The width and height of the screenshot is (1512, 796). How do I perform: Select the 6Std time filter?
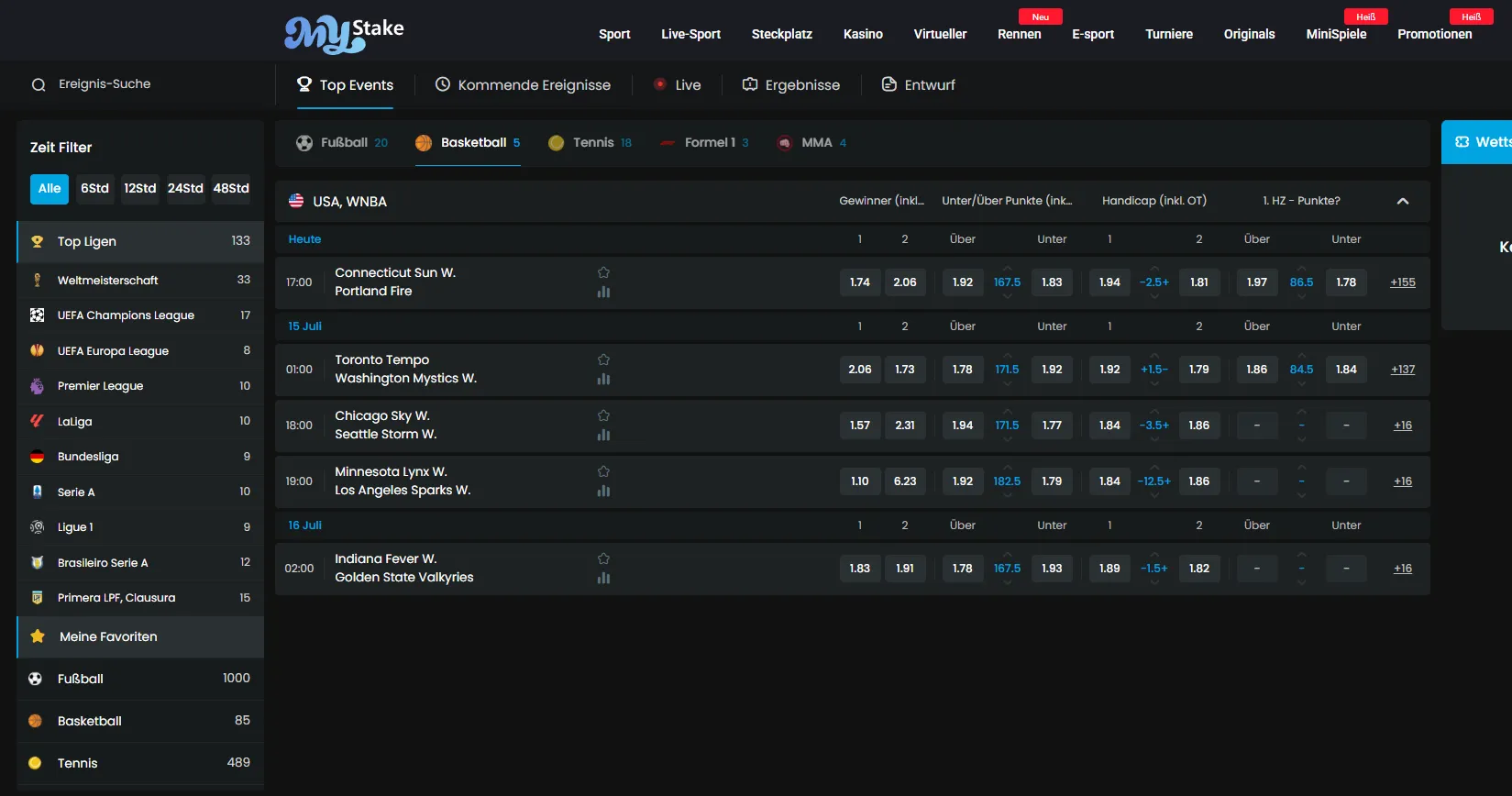pos(94,188)
